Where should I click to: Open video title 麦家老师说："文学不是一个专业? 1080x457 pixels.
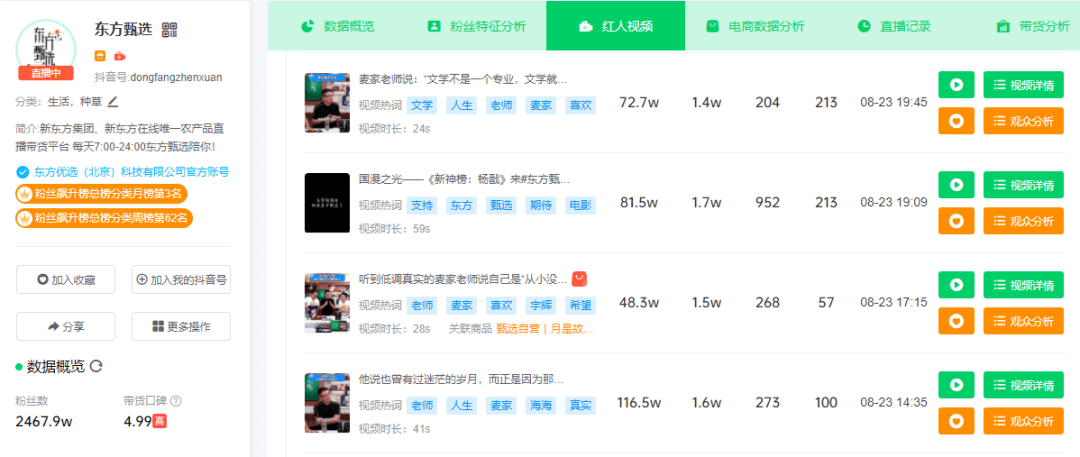(x=463, y=80)
